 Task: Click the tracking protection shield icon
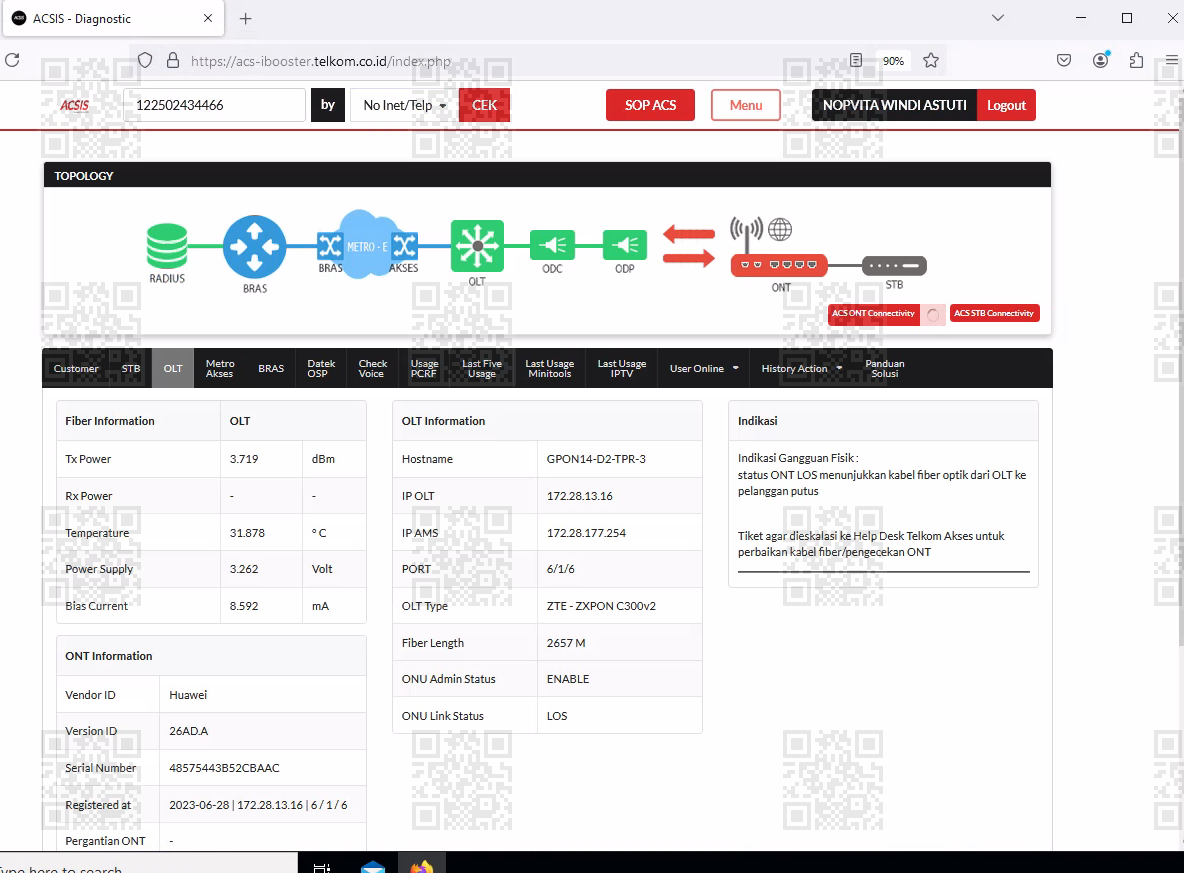(145, 60)
